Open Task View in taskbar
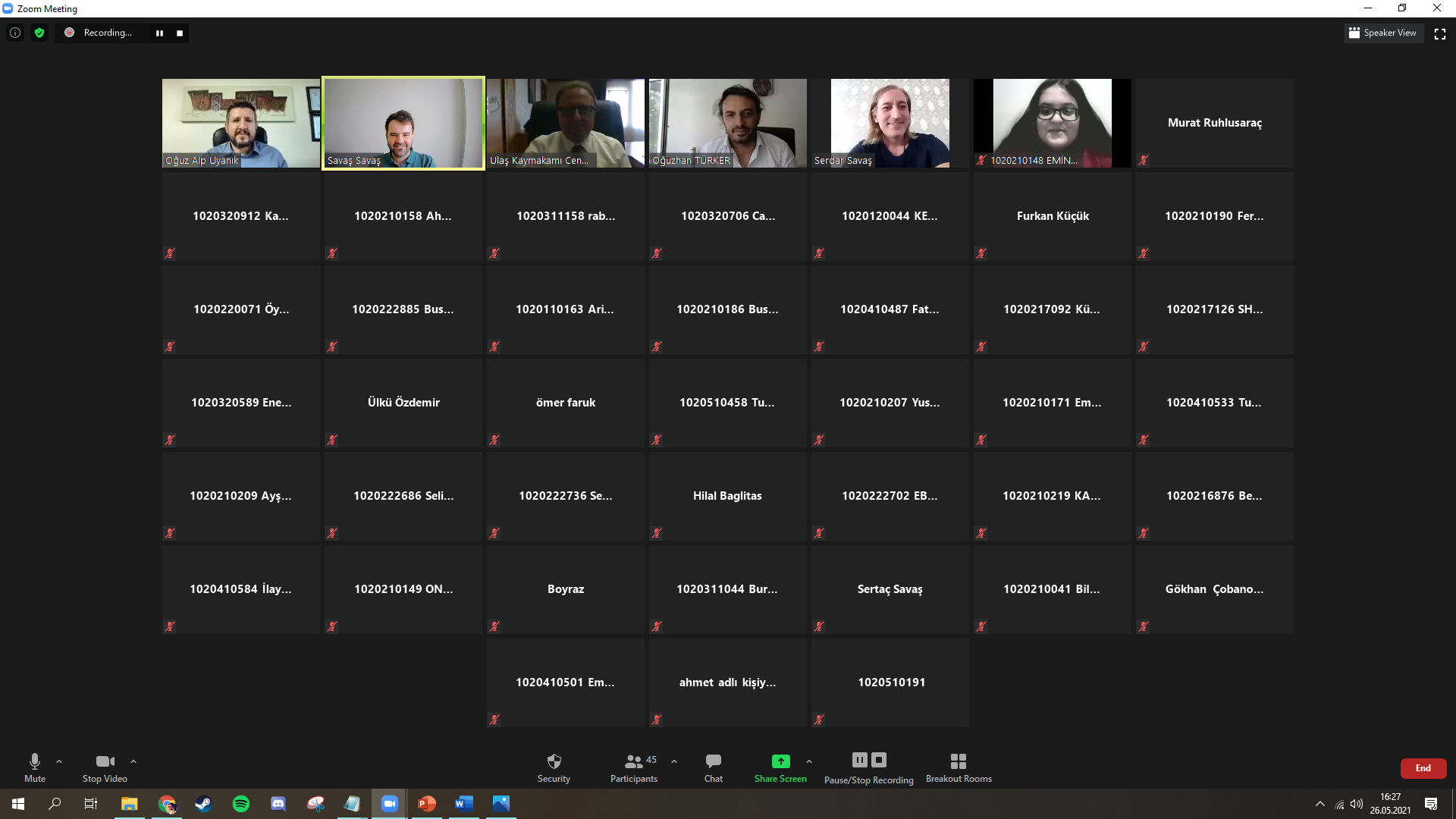 [91, 804]
